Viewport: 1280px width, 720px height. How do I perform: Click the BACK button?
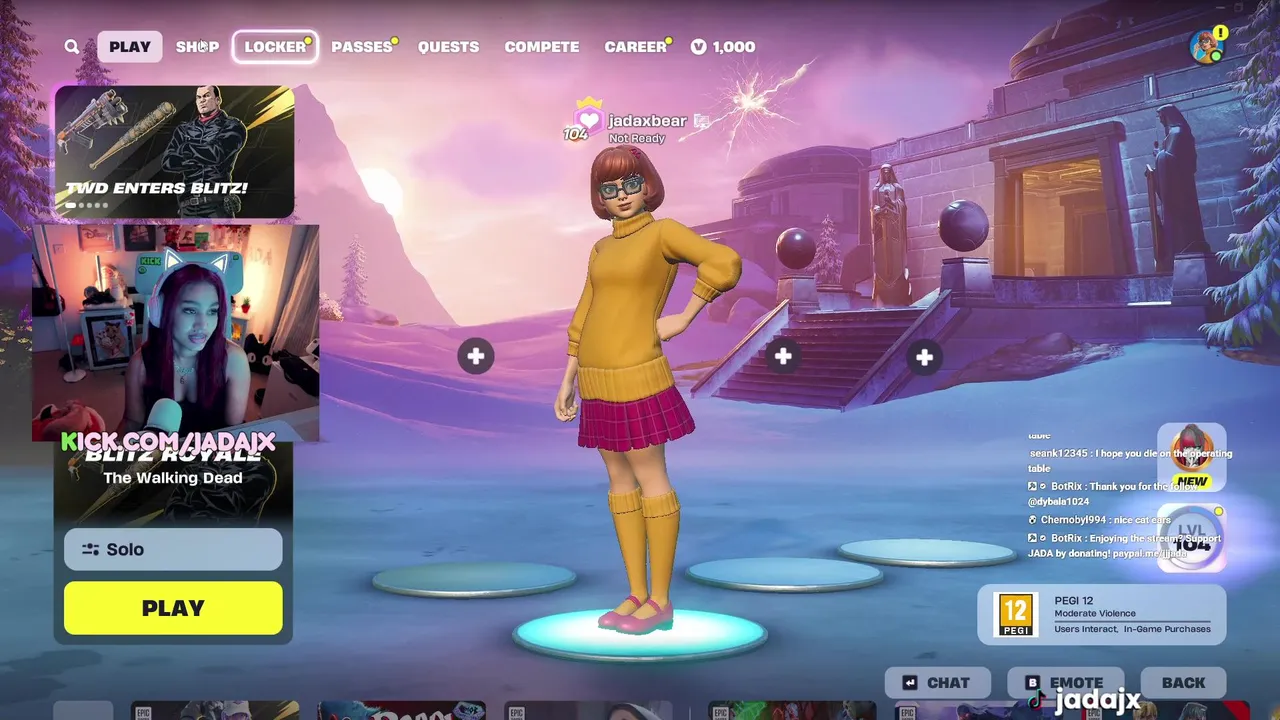click(1183, 683)
